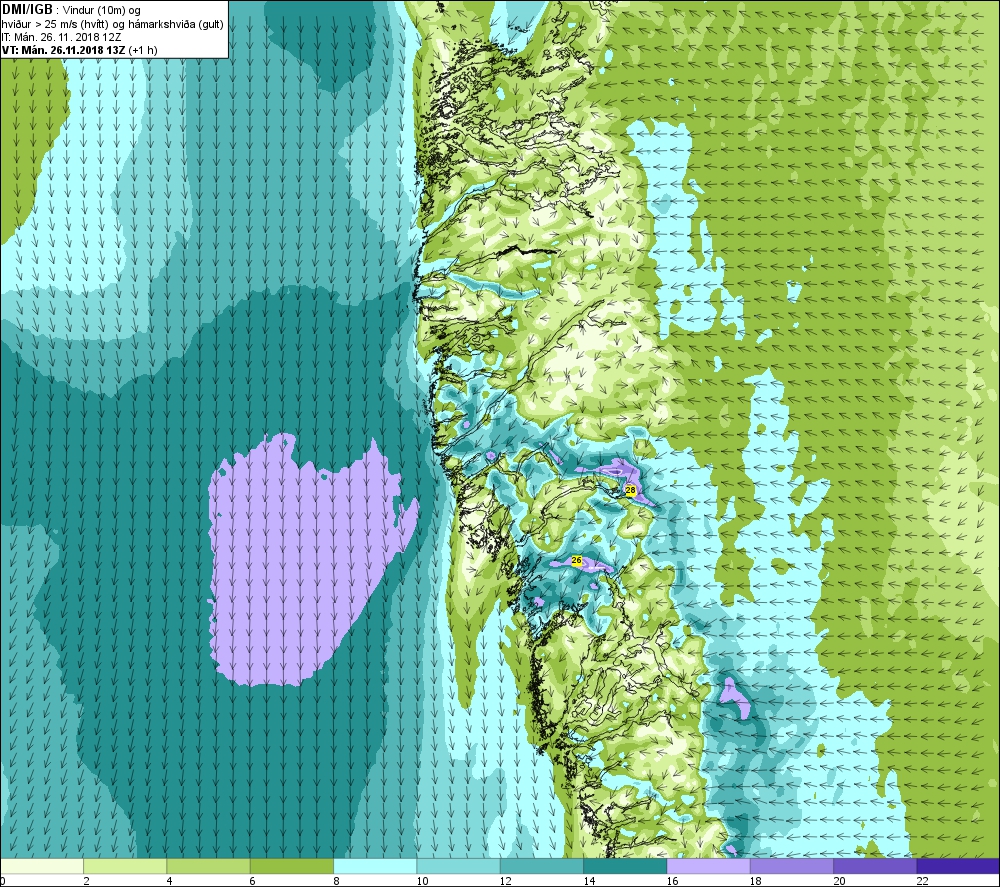Select the 8–10 m/s legend color
The image size is (1000, 887).
pos(375,866)
